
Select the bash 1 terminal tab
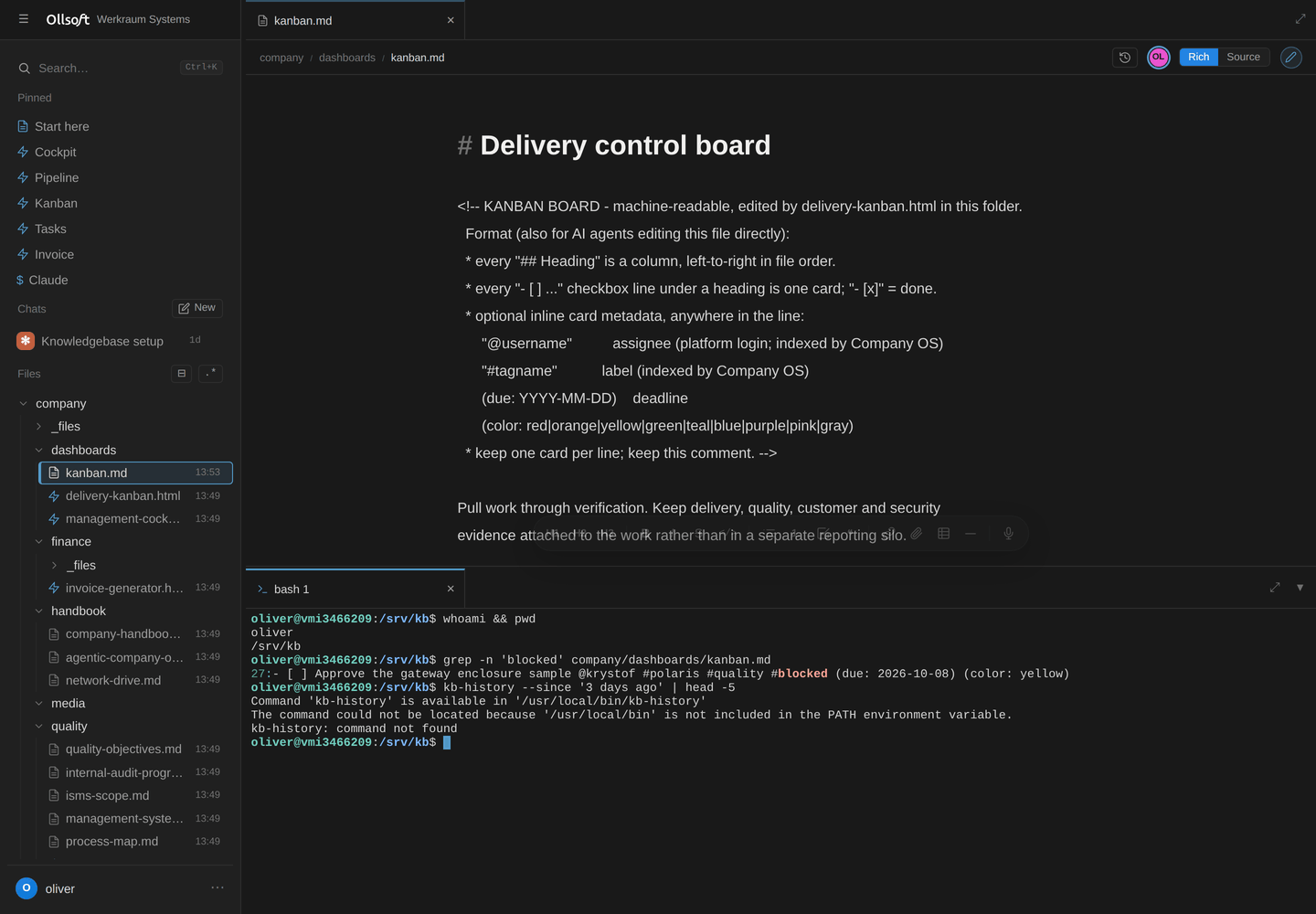click(356, 589)
